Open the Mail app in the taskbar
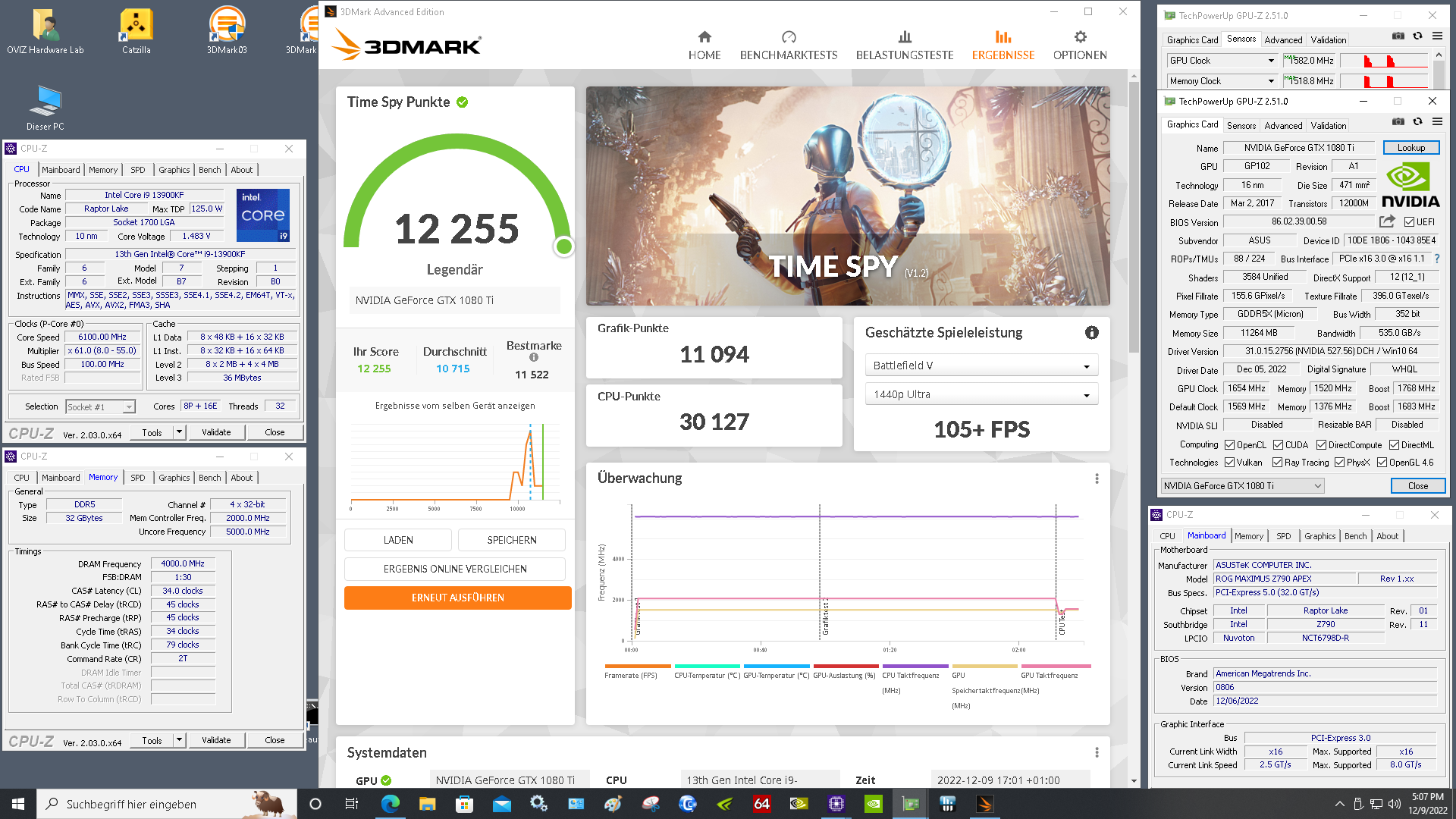 pyautogui.click(x=501, y=804)
